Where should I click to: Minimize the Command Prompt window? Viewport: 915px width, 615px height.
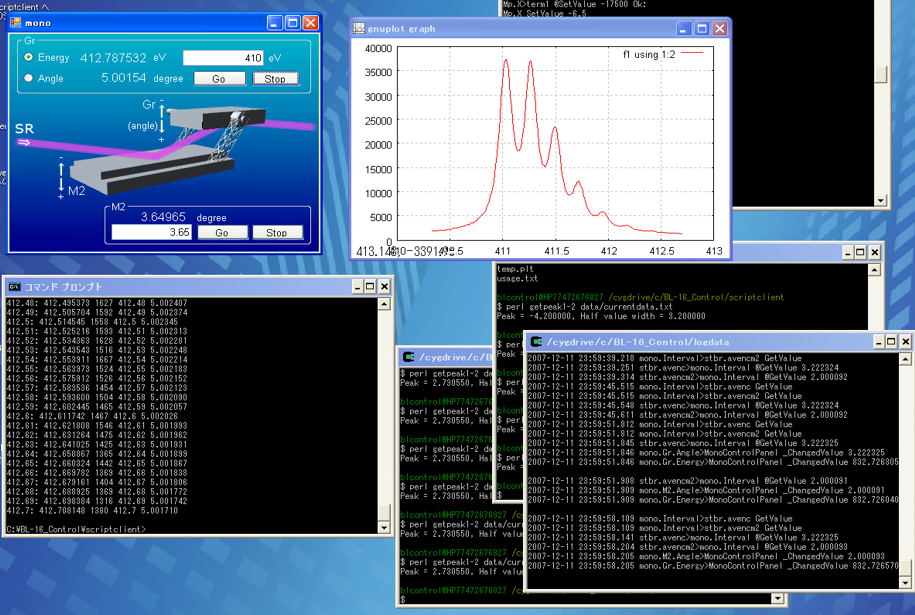tap(357, 286)
